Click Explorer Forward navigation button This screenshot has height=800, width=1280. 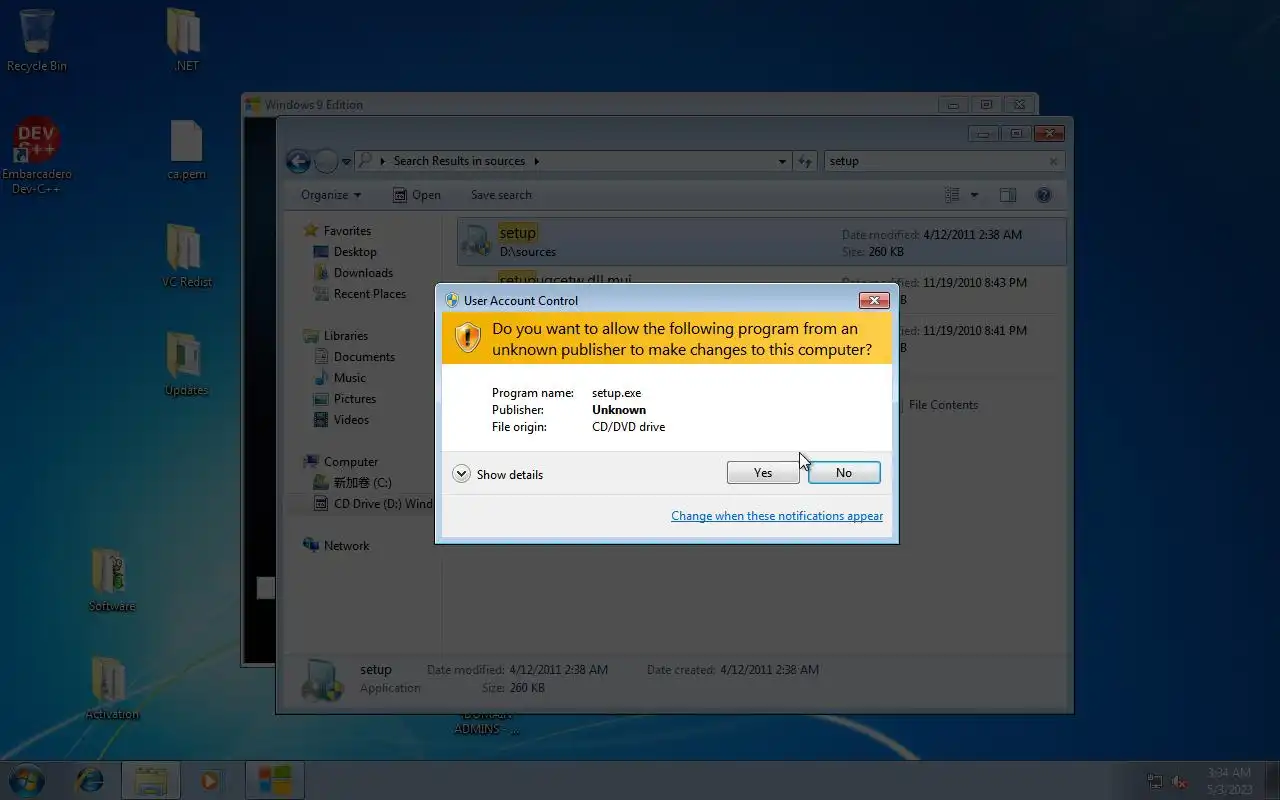[326, 161]
